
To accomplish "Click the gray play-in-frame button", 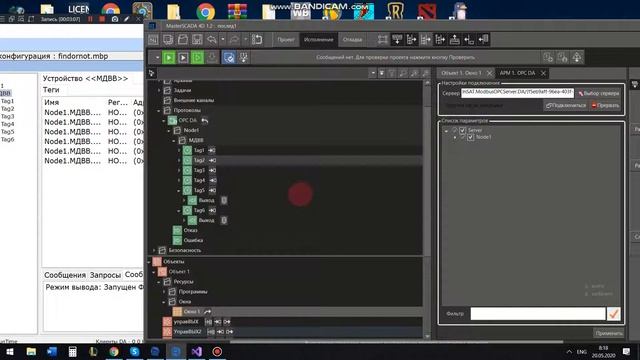I will [183, 58].
